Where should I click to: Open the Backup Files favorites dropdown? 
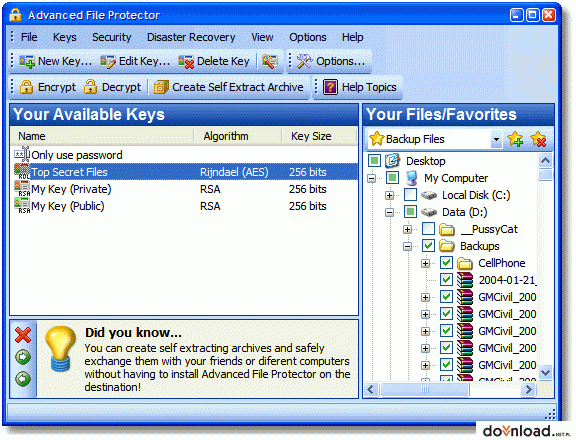pos(496,140)
